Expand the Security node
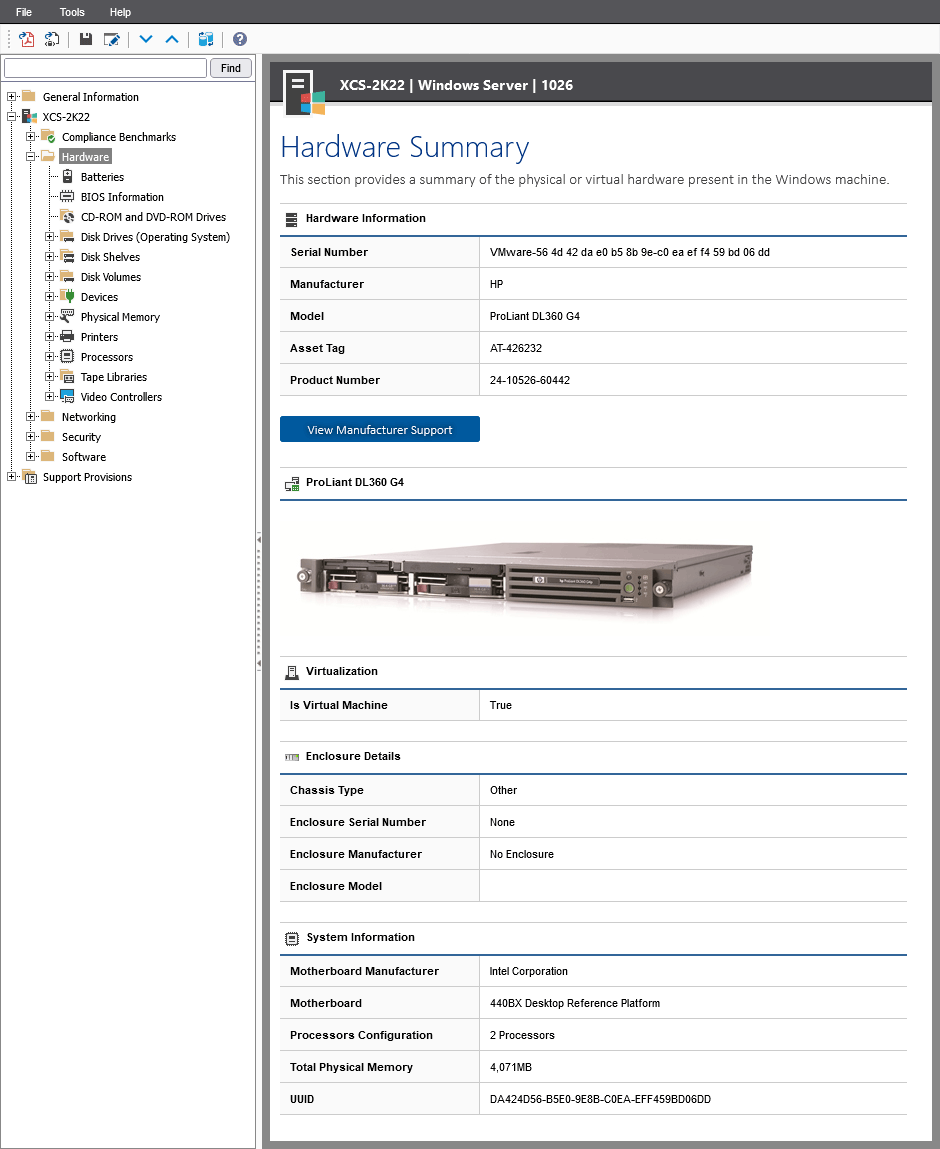The image size is (940, 1149). [x=31, y=437]
